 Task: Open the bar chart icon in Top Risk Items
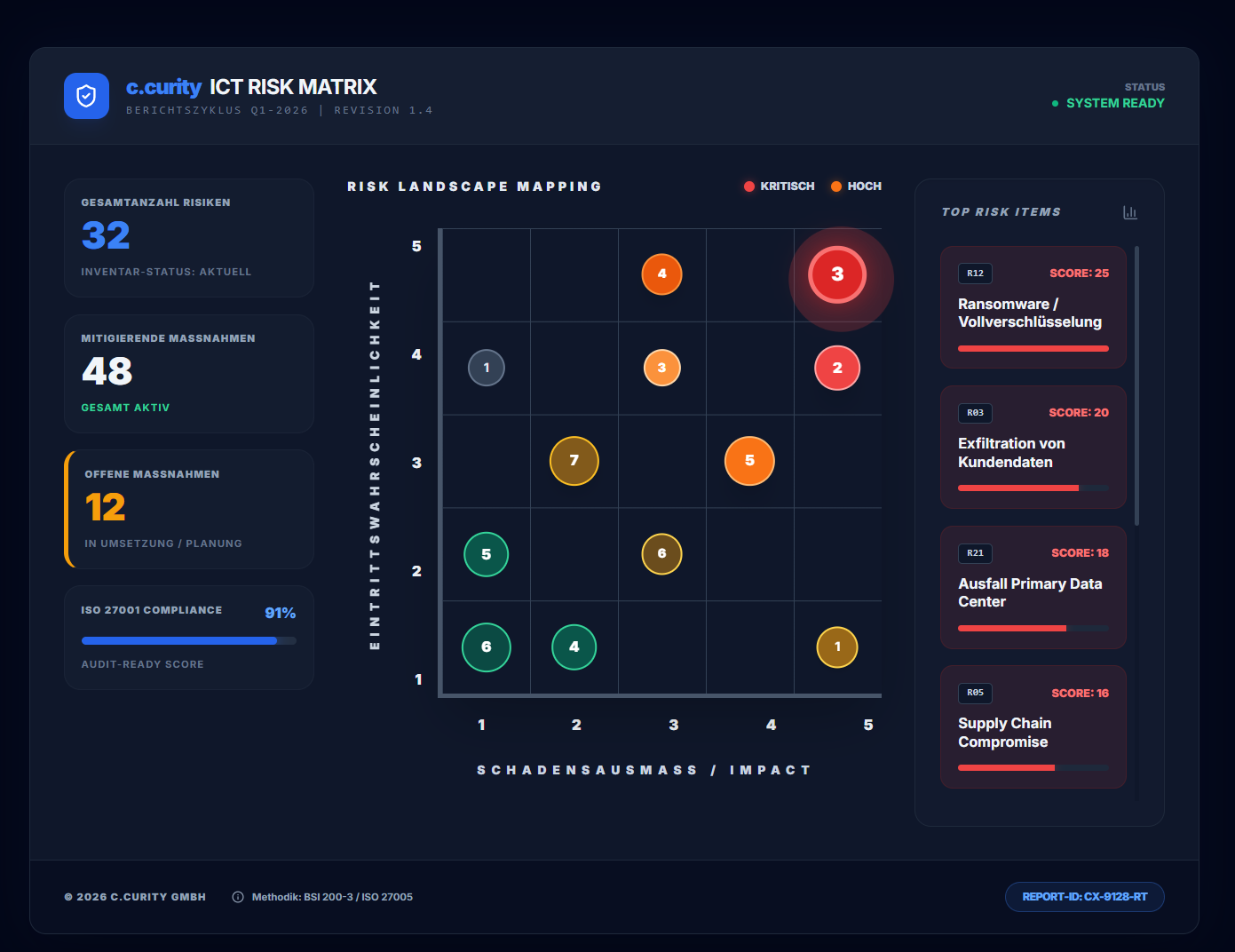(1129, 212)
